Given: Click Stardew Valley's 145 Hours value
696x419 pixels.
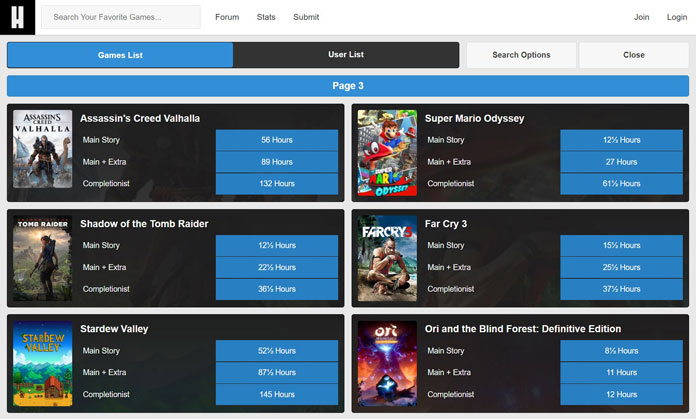Looking at the screenshot, I should tap(277, 394).
